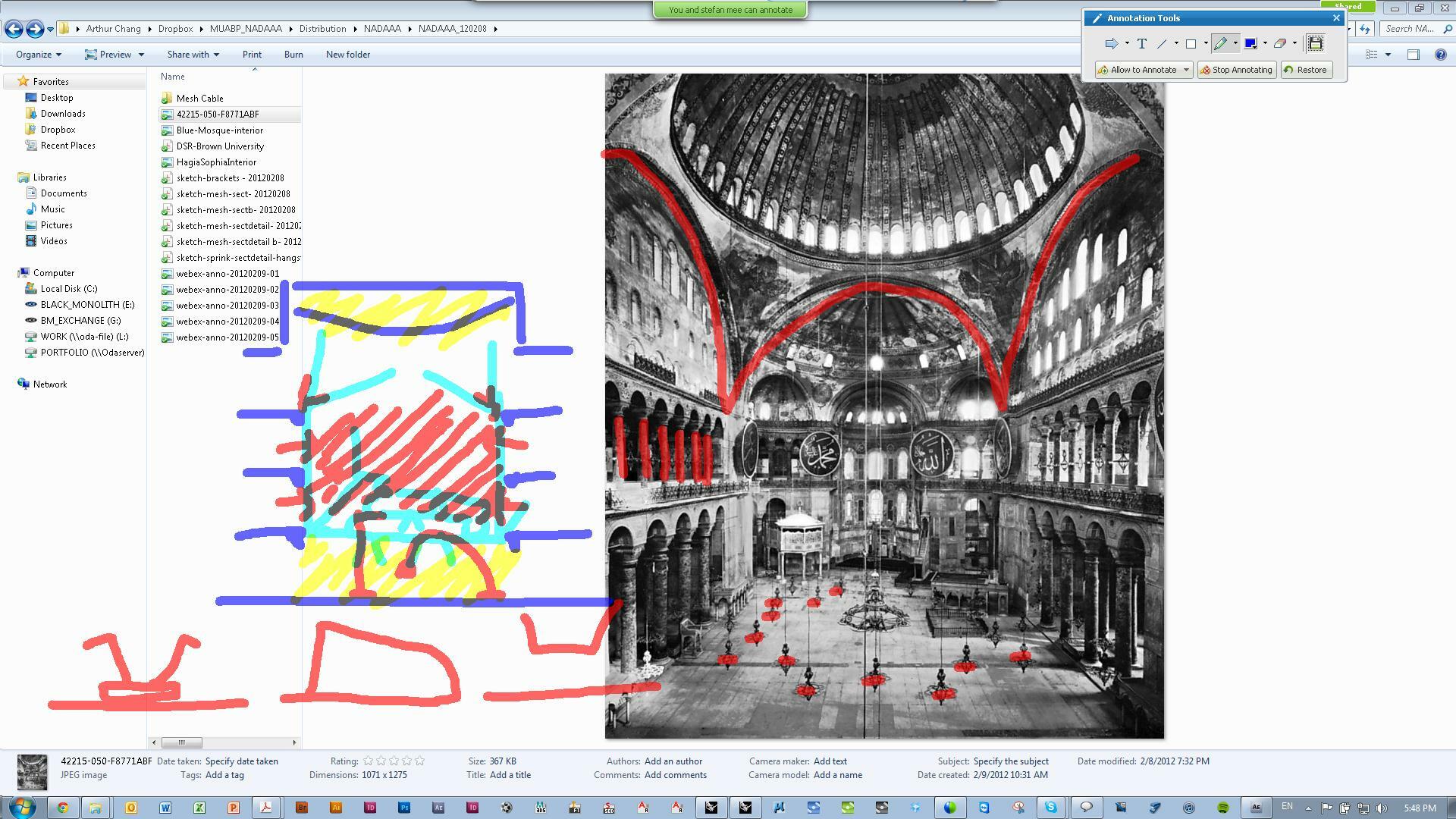This screenshot has width=1456, height=819.
Task: Open Skype from the taskbar
Action: [1051, 808]
